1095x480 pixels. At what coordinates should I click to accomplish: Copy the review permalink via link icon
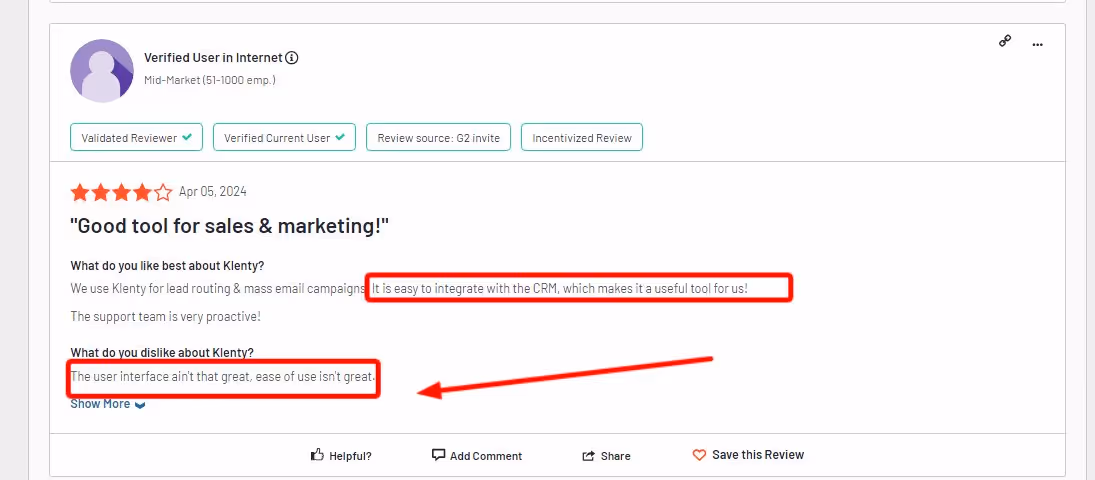point(1005,41)
